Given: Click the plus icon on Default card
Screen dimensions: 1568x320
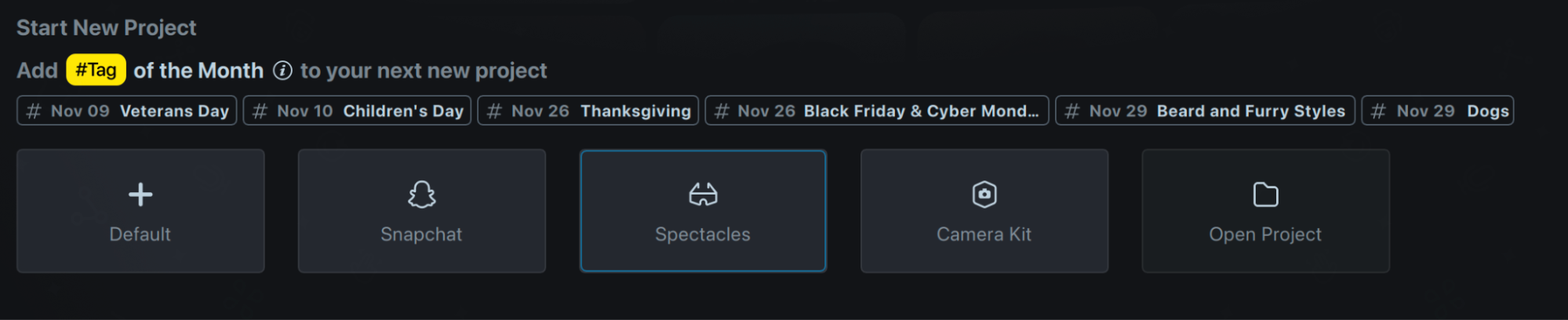Looking at the screenshot, I should click(140, 195).
